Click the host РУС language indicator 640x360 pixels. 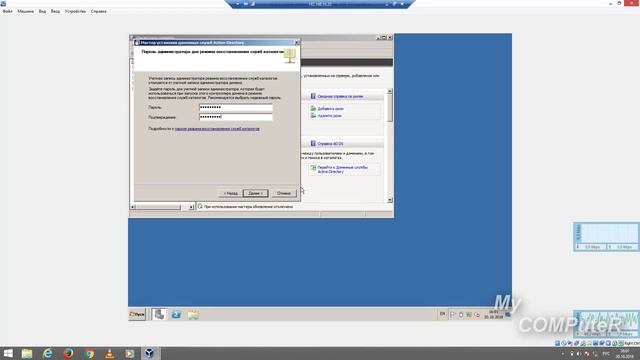(606, 353)
